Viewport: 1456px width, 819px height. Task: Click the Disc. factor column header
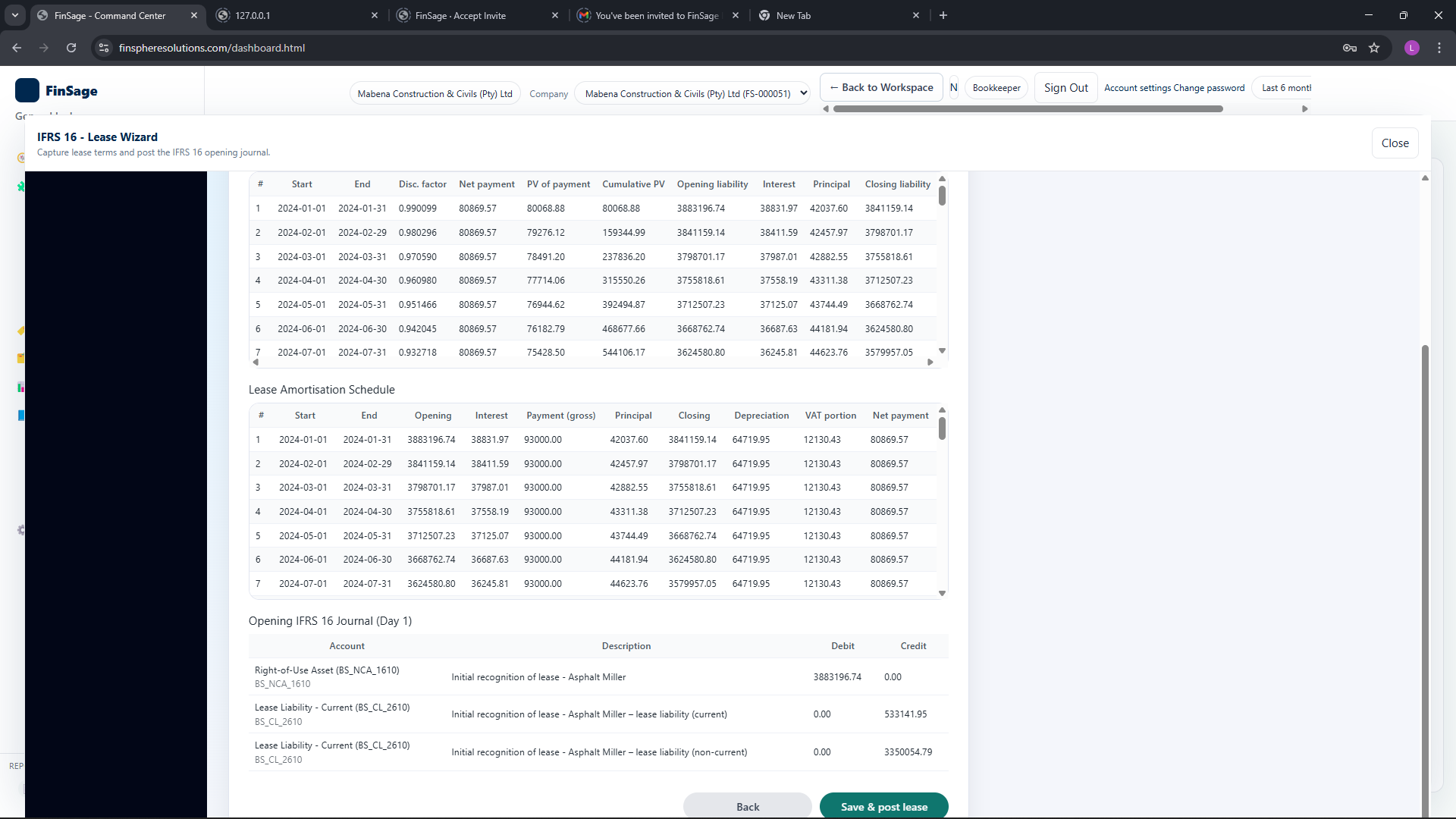[422, 184]
